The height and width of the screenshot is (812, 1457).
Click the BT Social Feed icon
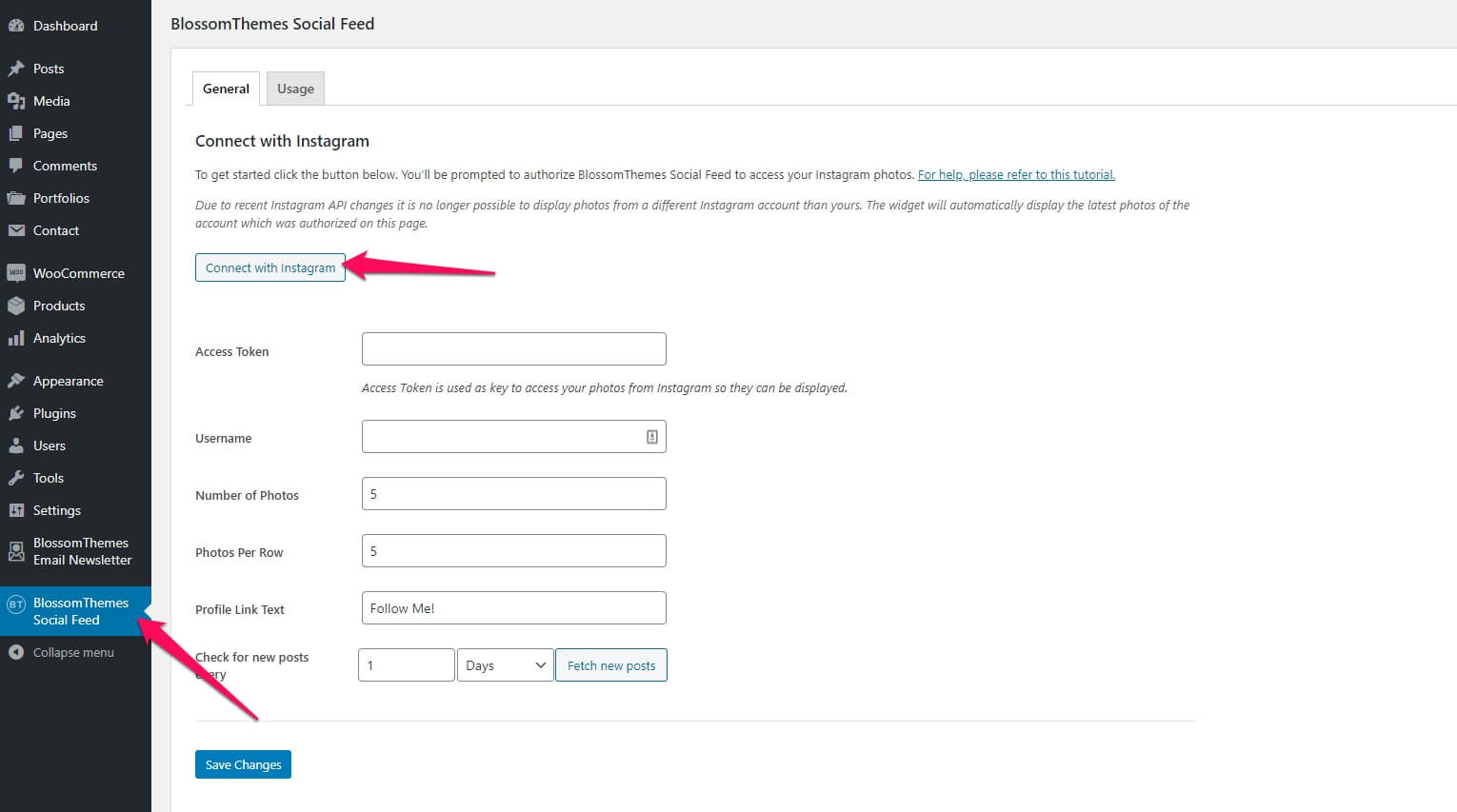[x=16, y=604]
